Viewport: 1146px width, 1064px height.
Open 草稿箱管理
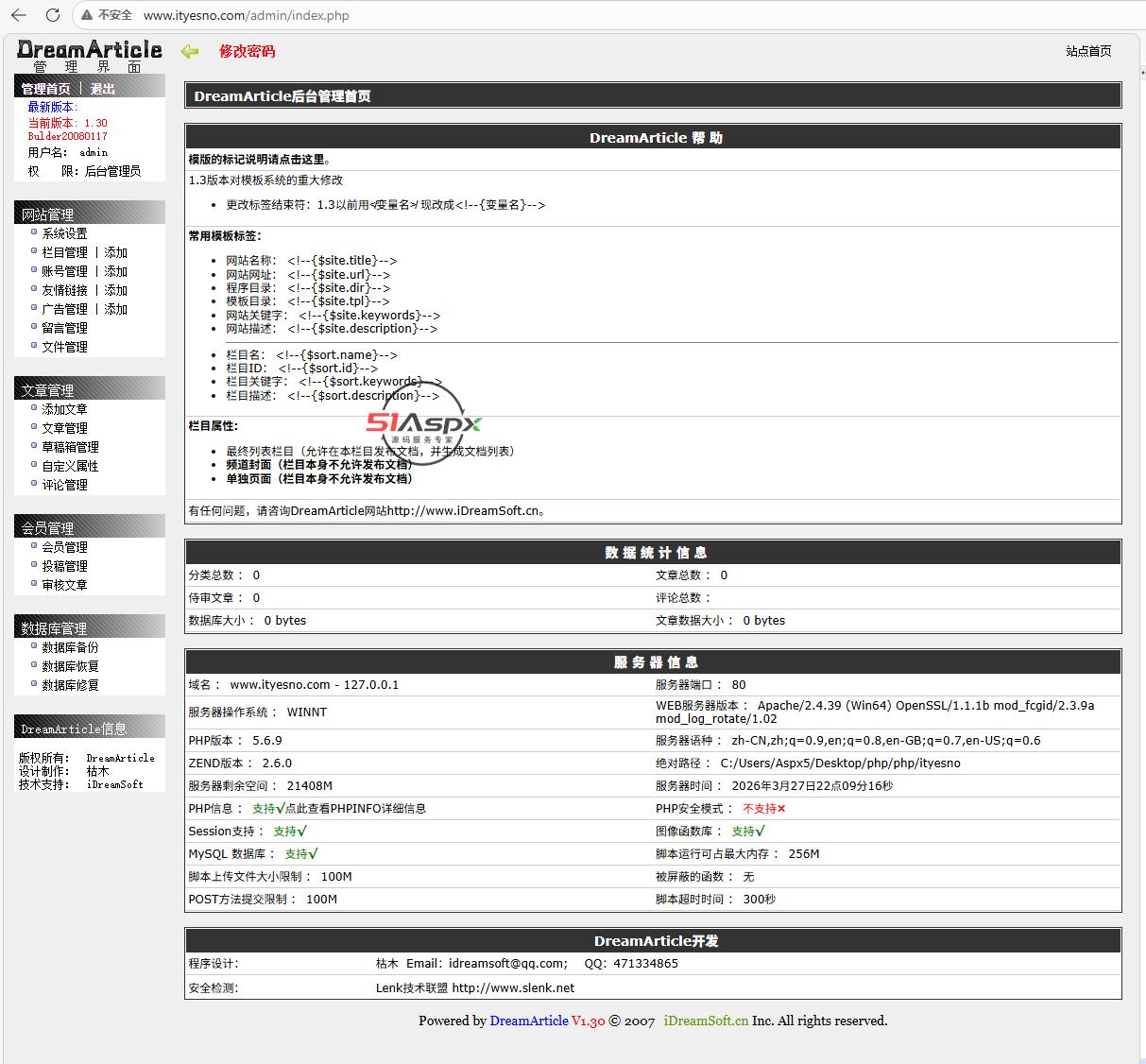70,447
